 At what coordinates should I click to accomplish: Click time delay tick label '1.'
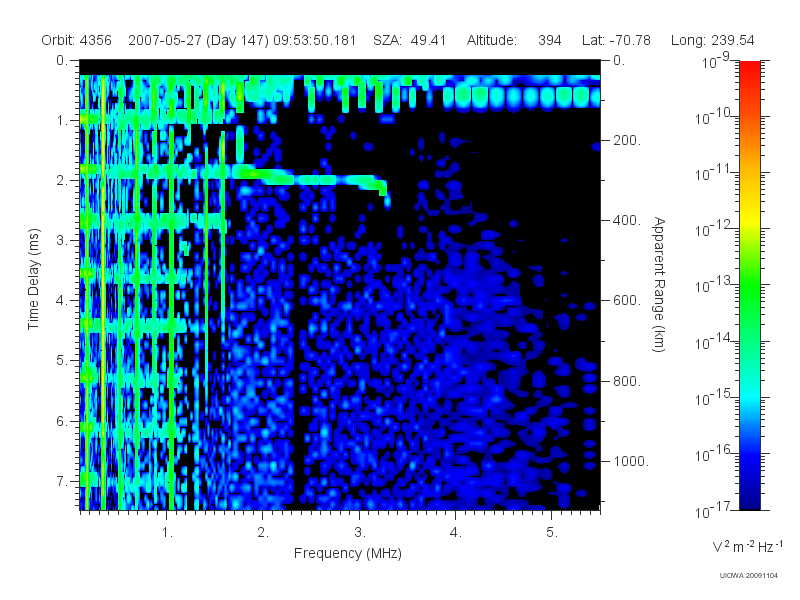[x=62, y=120]
